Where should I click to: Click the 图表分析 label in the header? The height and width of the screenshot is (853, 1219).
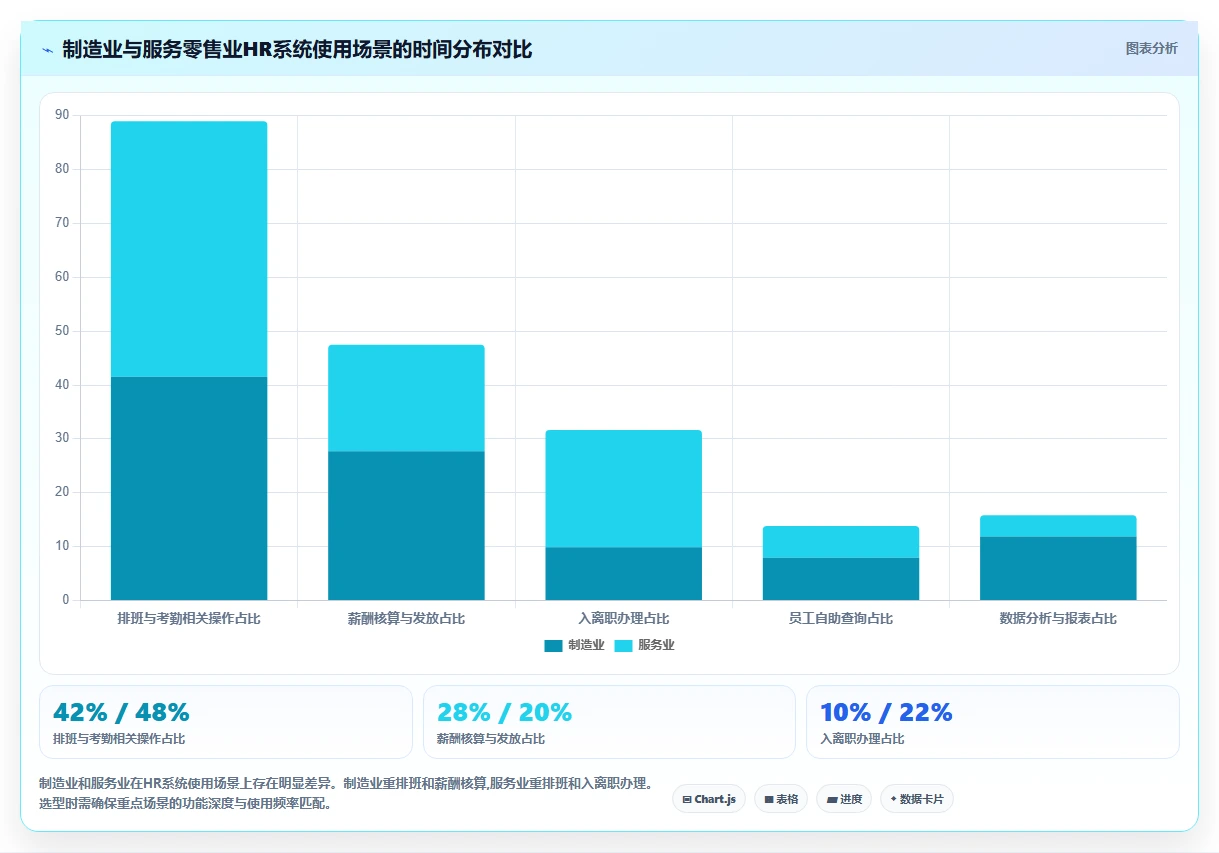[x=1151, y=48]
